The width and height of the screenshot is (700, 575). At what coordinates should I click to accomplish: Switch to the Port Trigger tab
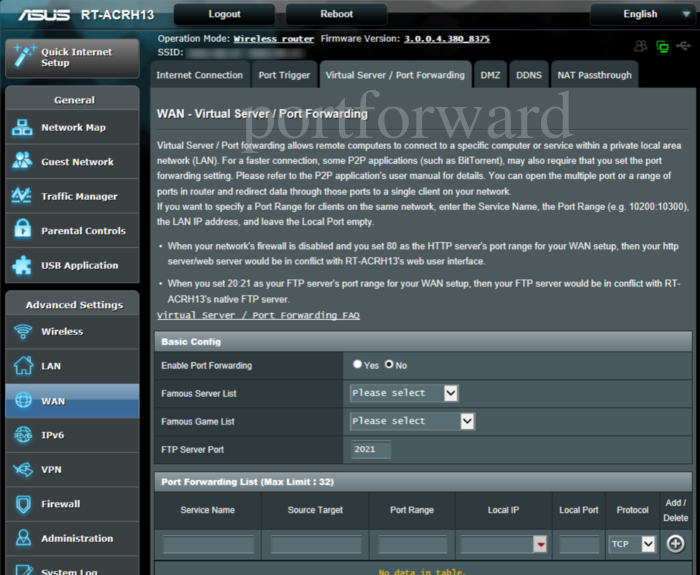click(x=284, y=75)
